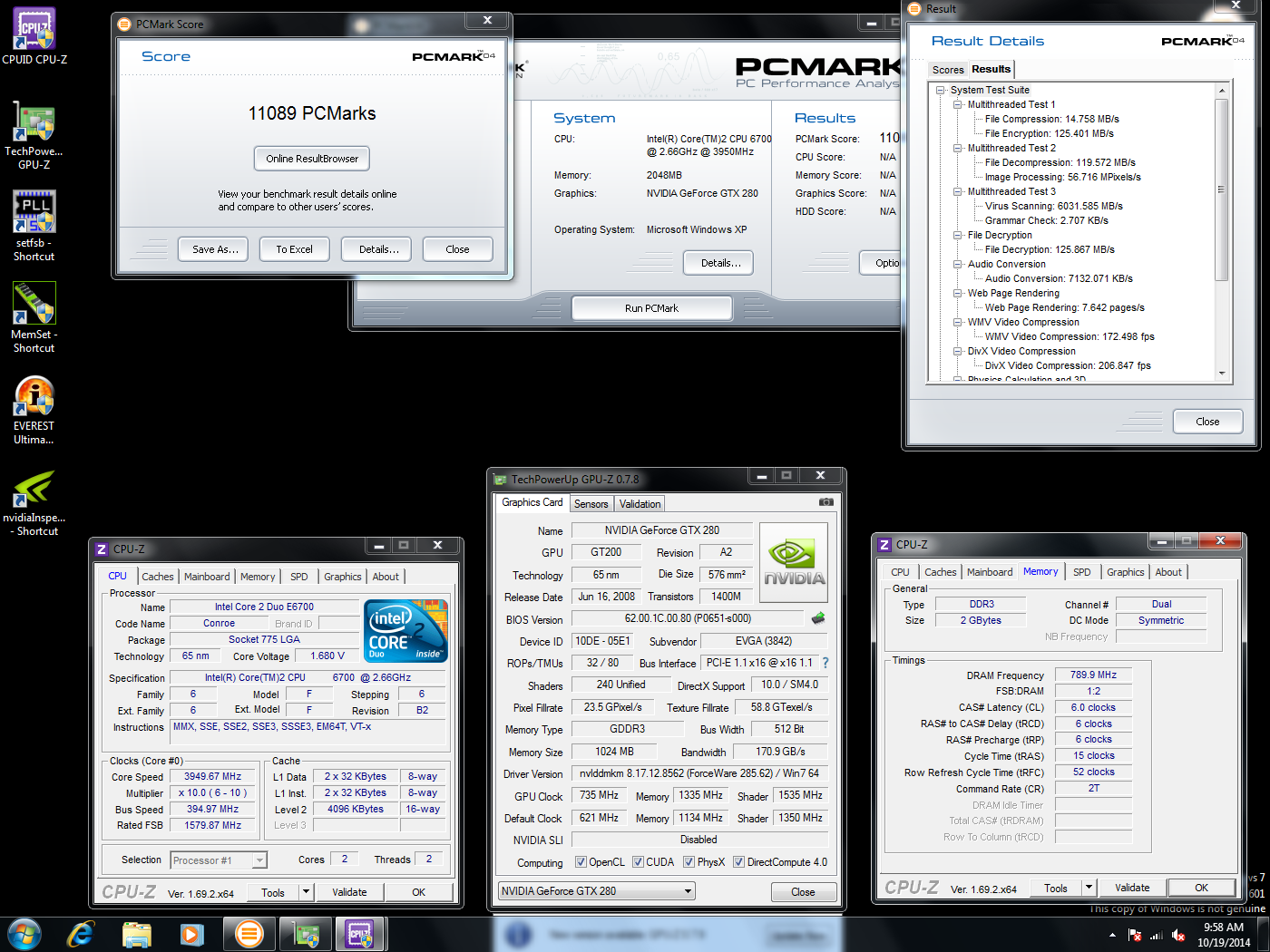1270x952 pixels.
Task: Click Run PCMark button
Action: [x=652, y=308]
